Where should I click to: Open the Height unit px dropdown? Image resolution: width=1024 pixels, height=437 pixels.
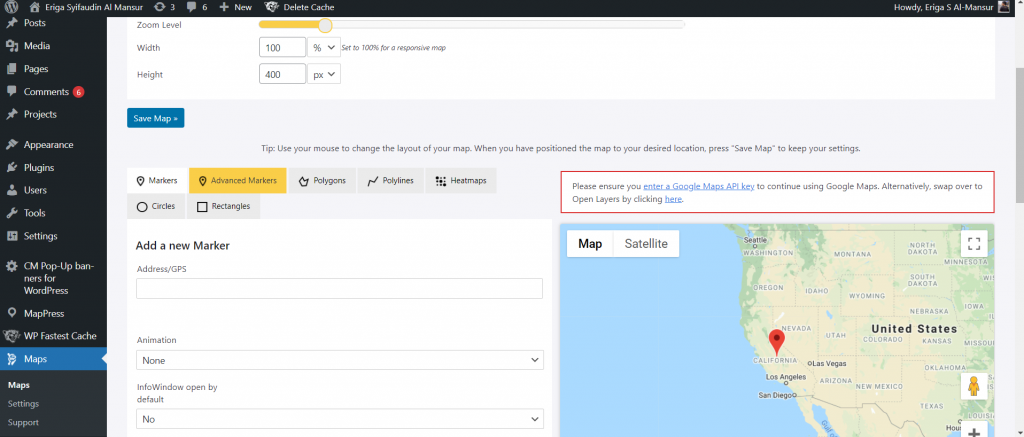click(324, 74)
